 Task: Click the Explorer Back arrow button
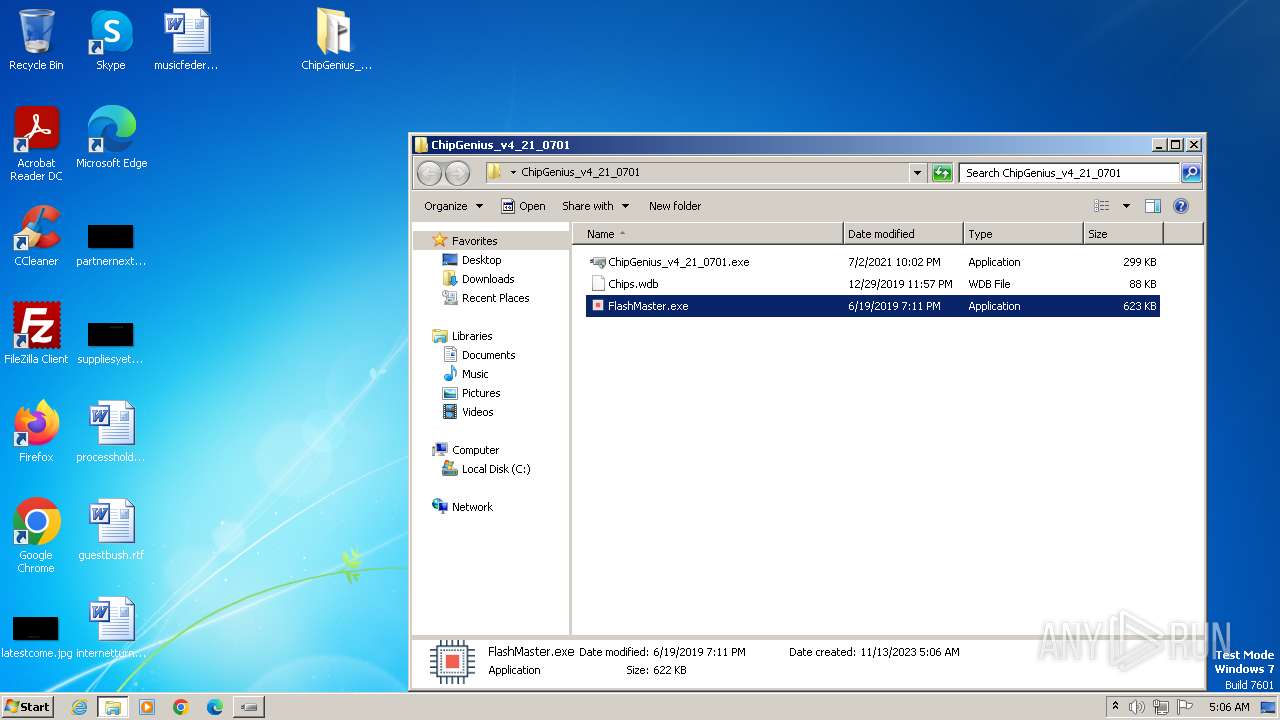429,173
